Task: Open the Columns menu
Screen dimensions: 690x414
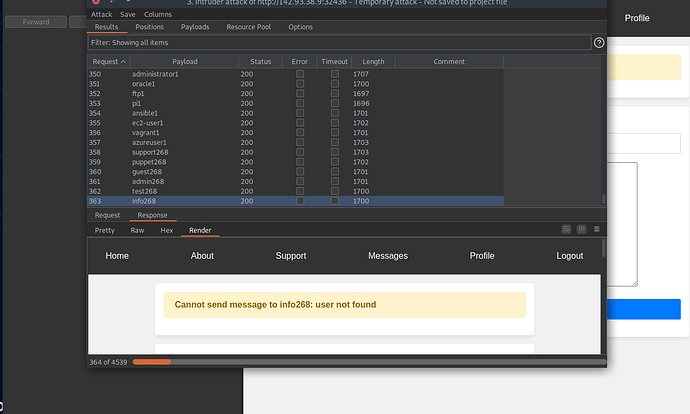Action: pos(157,15)
